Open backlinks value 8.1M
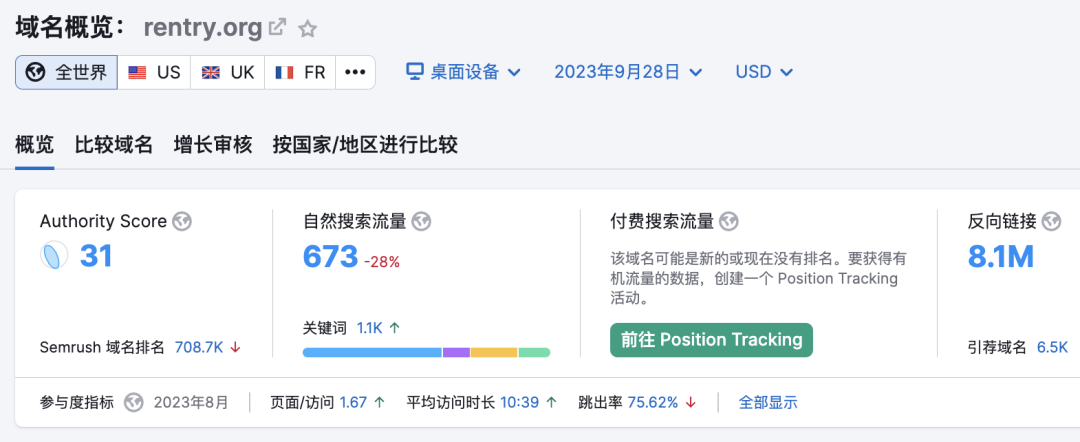Screen dimensions: 1080x442 pos(1001,257)
